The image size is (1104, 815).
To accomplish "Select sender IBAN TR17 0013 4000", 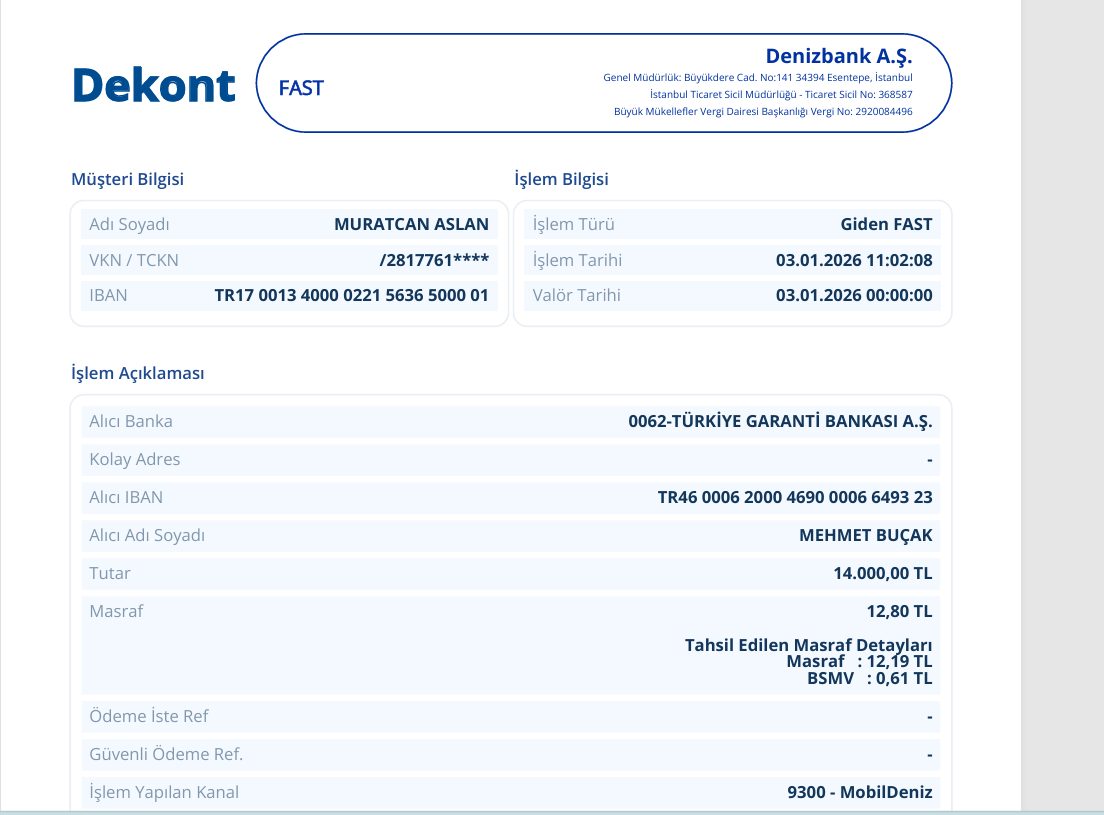I will click(351, 296).
